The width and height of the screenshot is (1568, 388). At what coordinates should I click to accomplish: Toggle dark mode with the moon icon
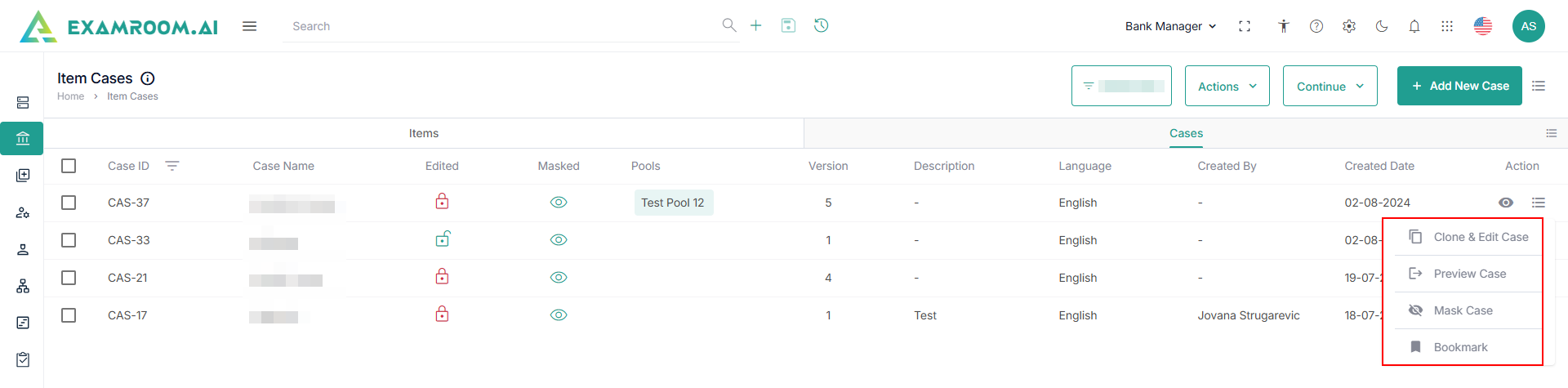click(1382, 26)
